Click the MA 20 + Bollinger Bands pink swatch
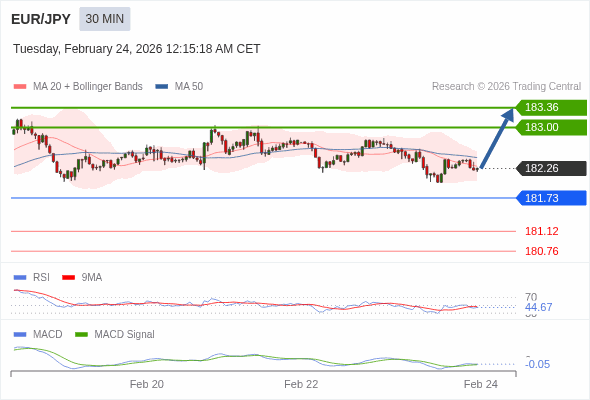The image size is (590, 400). tap(20, 87)
